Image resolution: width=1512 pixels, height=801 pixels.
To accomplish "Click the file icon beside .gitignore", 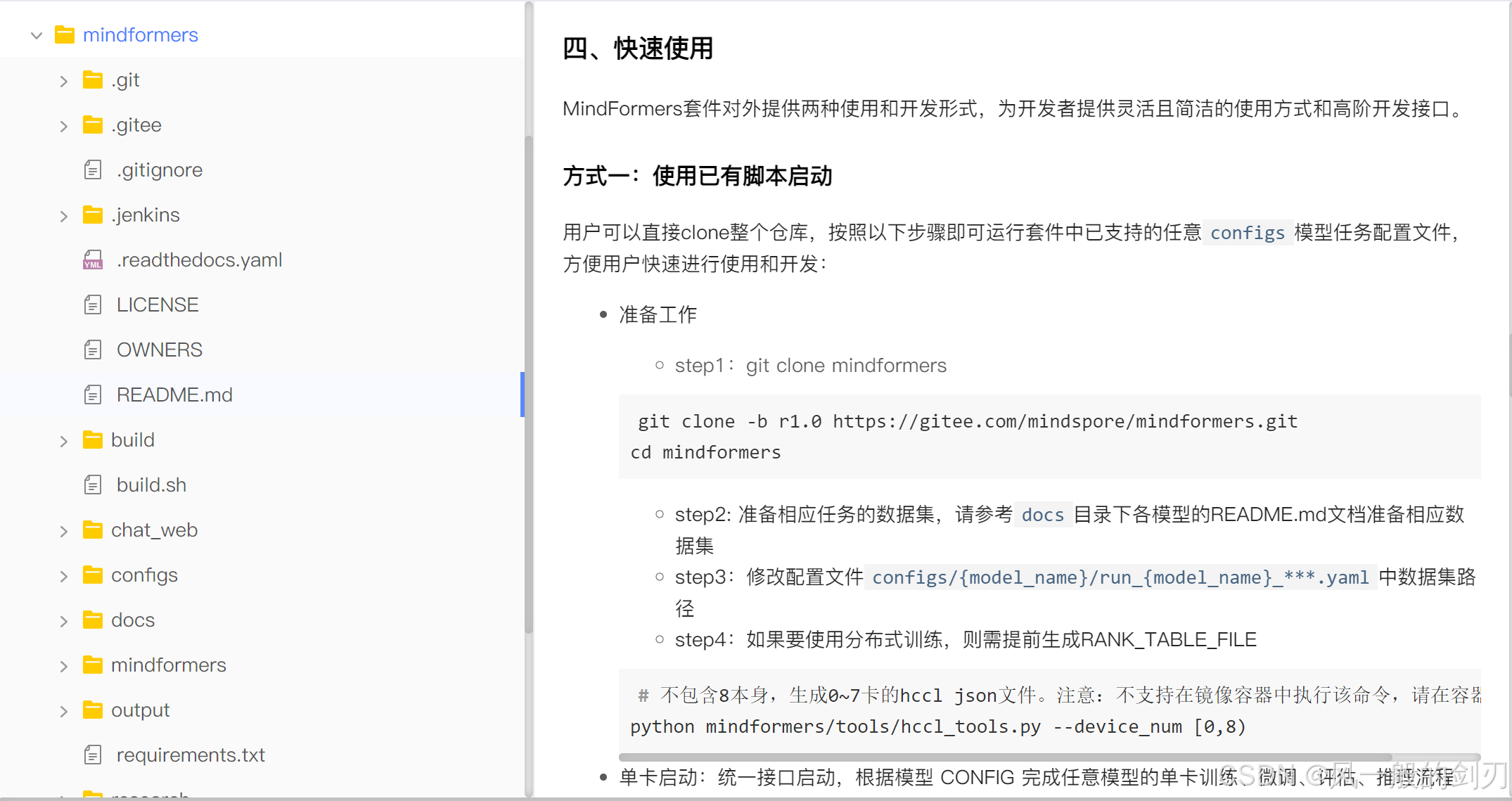I will 93,170.
